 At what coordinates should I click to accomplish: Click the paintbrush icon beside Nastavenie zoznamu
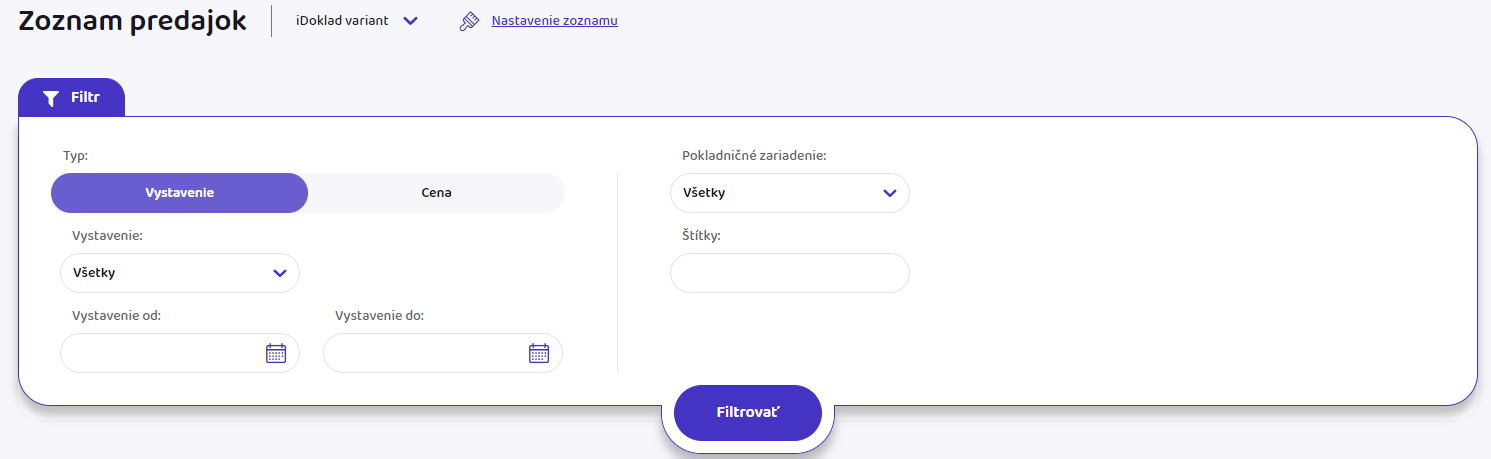[469, 21]
